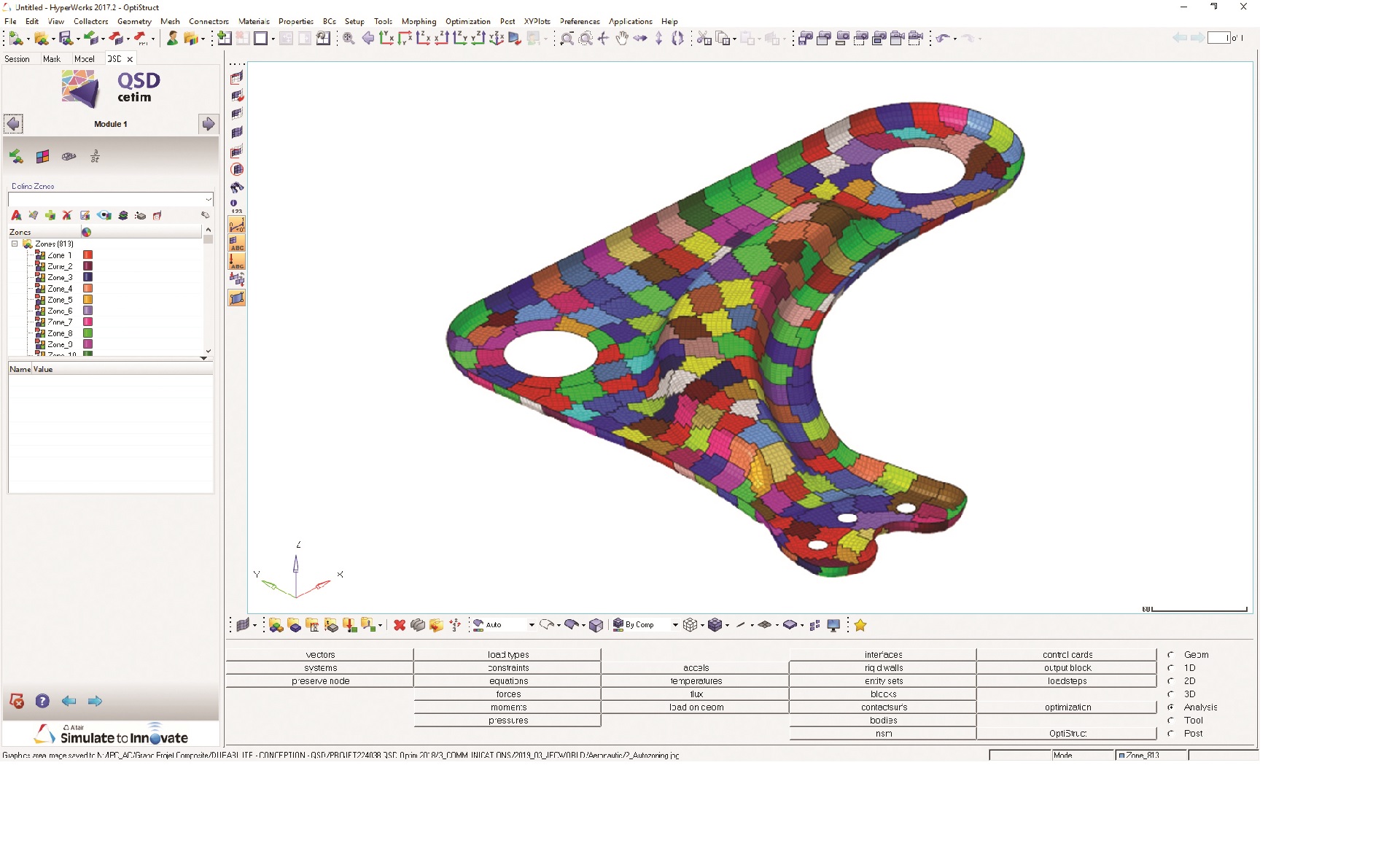This screenshot has height=846, width=1400.
Task: Open the File menu
Action: (x=10, y=21)
